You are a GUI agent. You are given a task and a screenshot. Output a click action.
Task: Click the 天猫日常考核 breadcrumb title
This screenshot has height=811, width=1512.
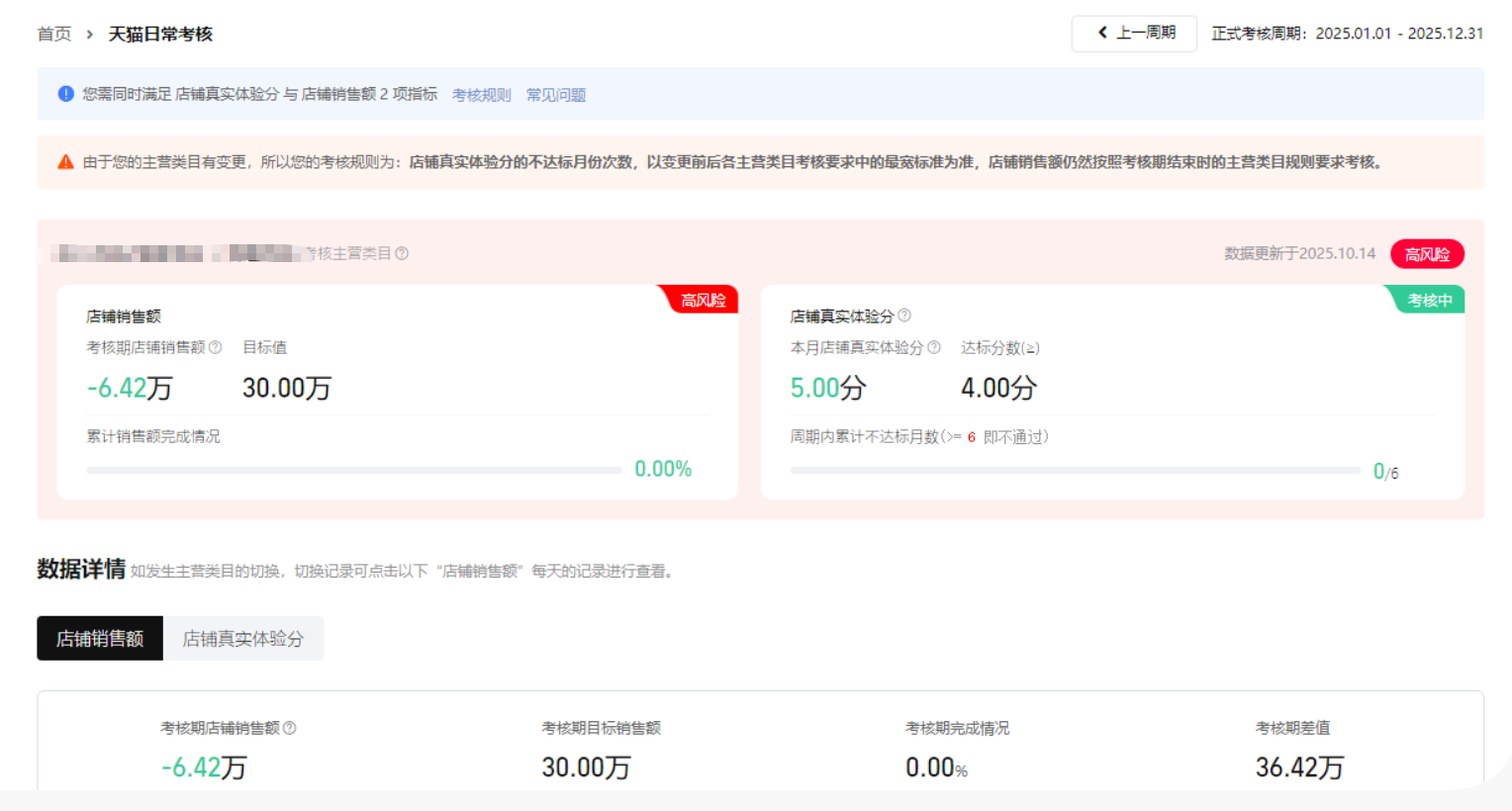(160, 35)
